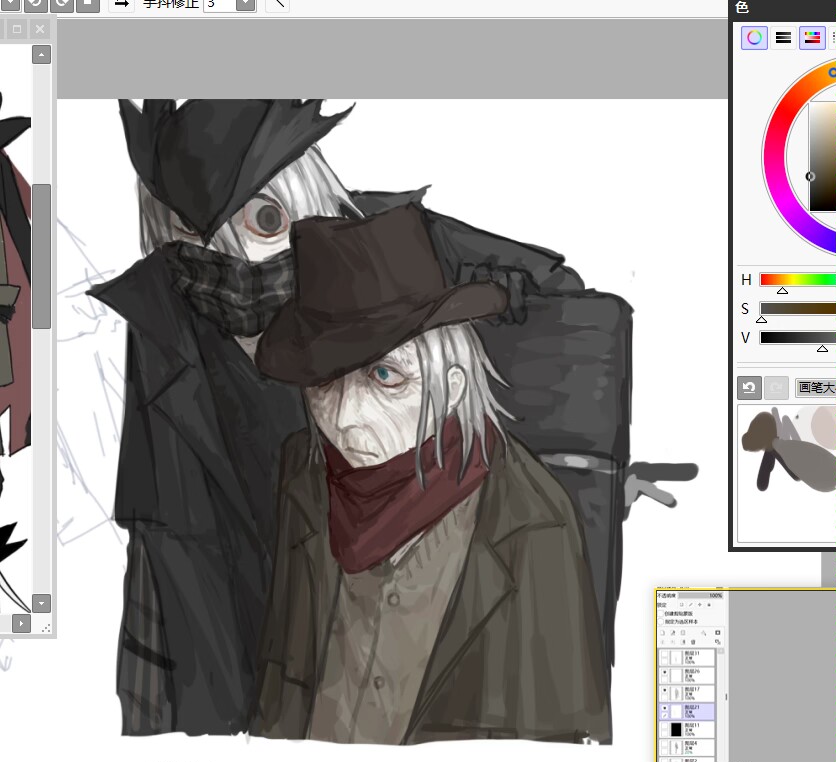Click the scratchpad redo button
836x762 pixels.
pos(776,388)
